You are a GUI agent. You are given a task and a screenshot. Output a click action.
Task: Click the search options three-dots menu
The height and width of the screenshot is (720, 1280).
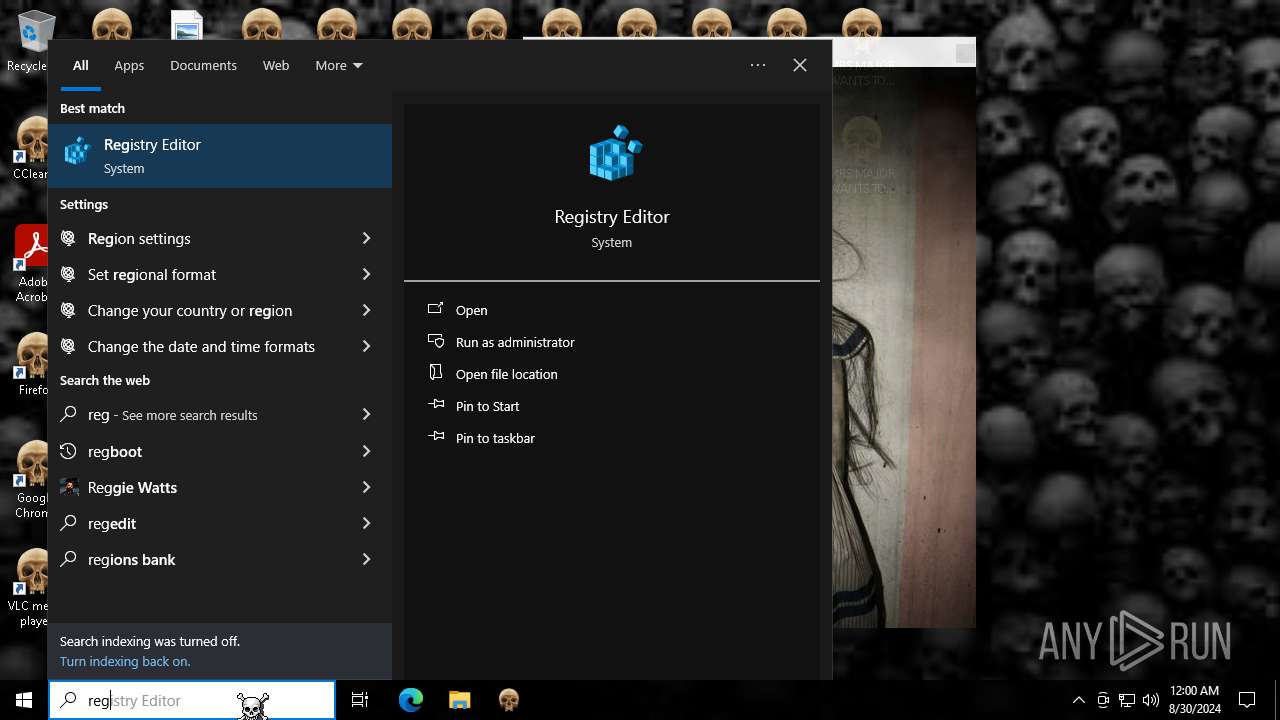(758, 65)
